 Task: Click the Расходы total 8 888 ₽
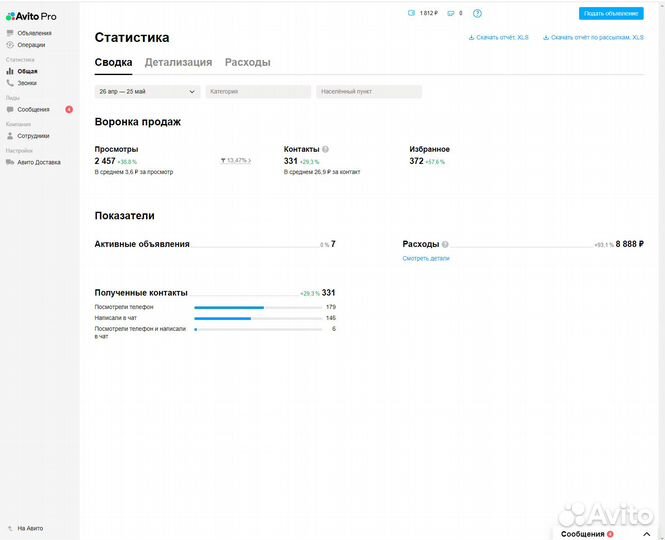[629, 244]
